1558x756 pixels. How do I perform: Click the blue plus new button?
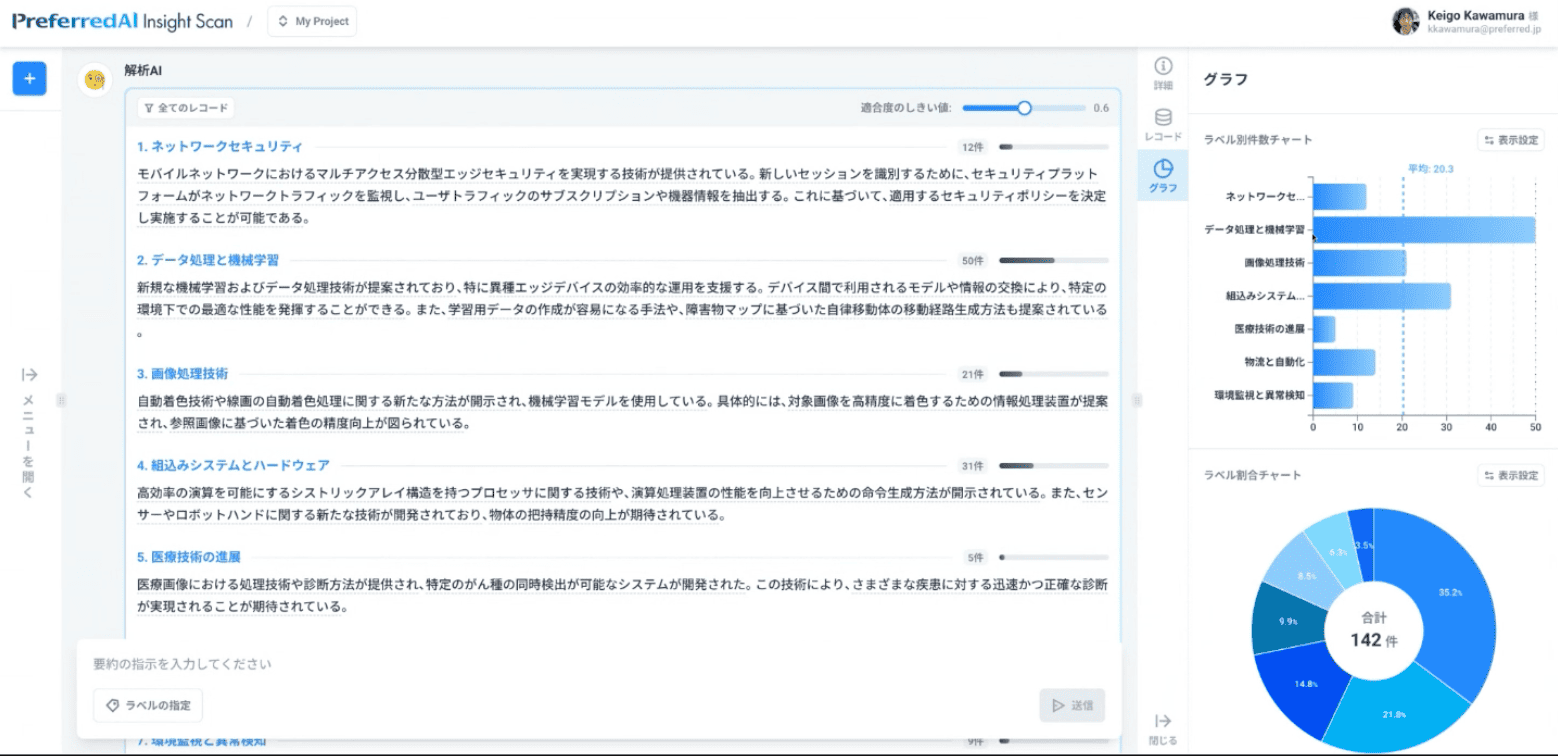[x=29, y=79]
